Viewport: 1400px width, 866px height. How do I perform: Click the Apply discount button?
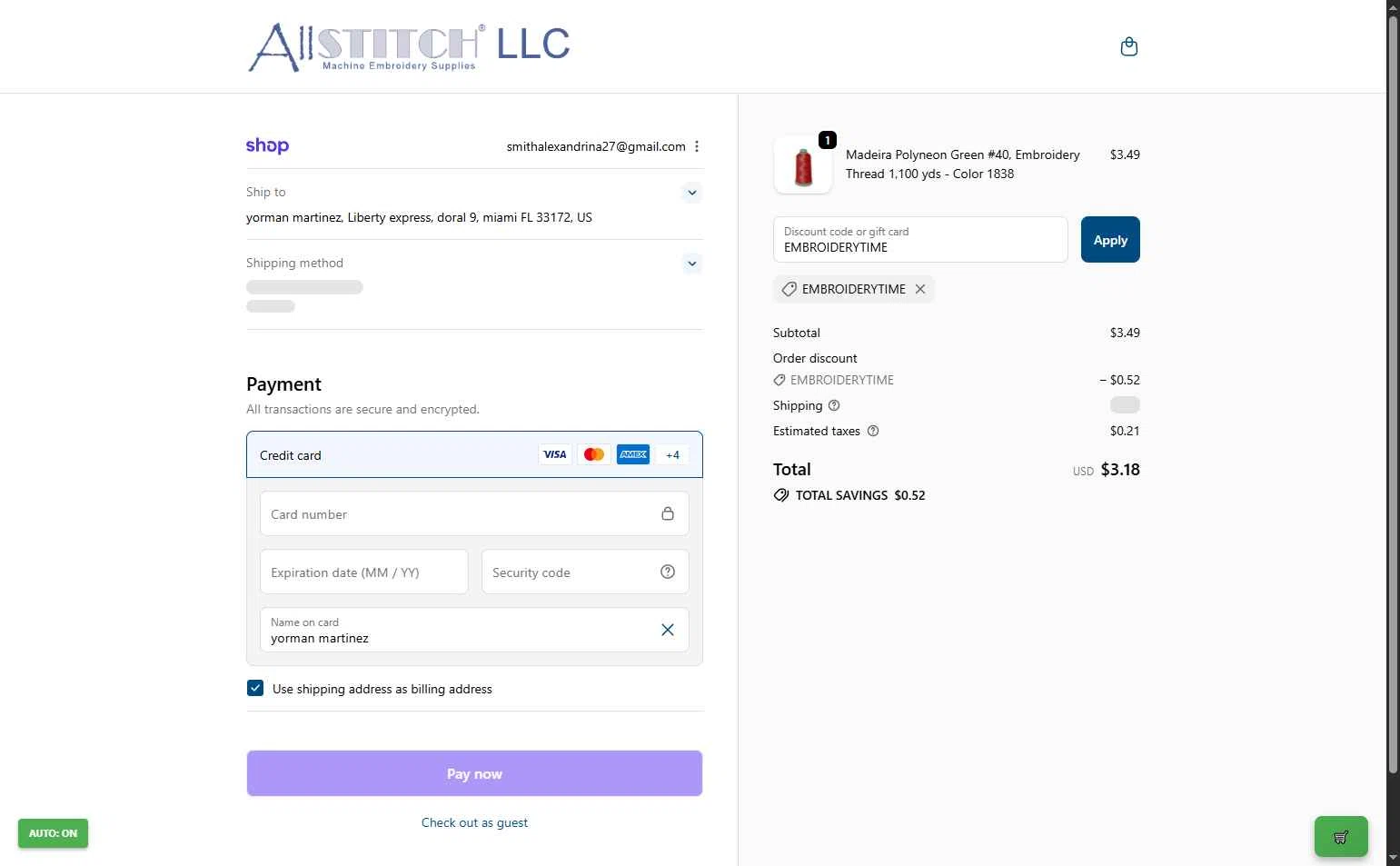click(1110, 240)
